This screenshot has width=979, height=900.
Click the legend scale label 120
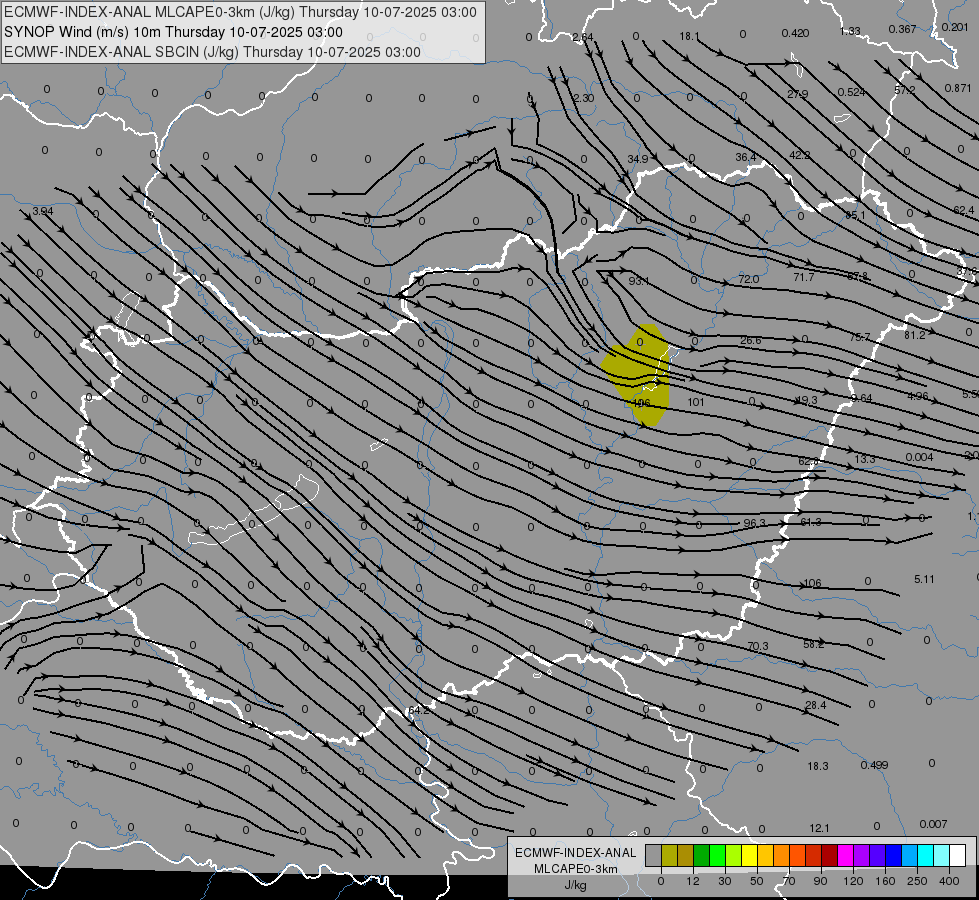(x=853, y=881)
